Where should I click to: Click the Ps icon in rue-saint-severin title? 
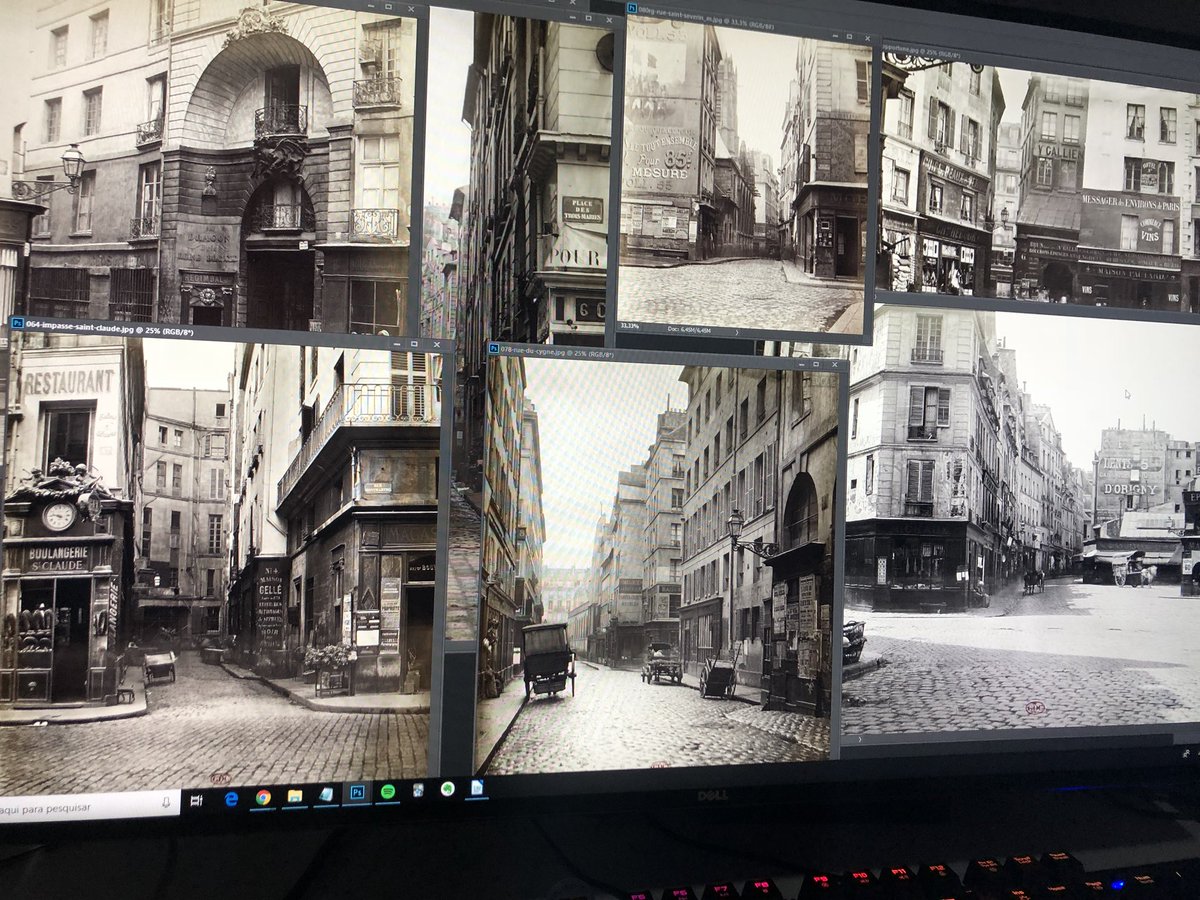[631, 8]
